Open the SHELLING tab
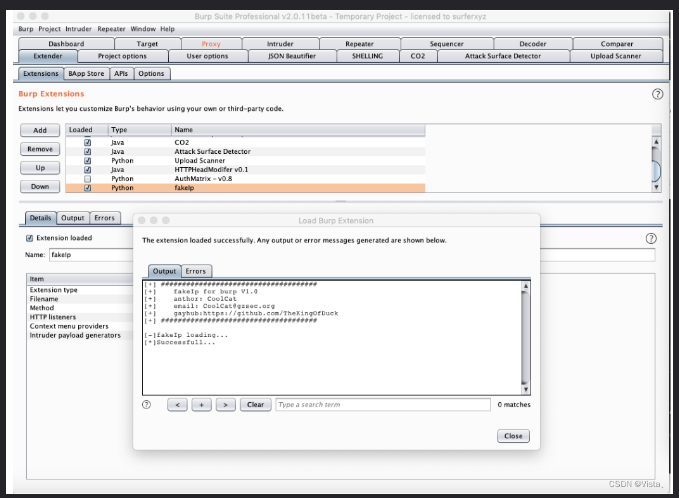 (x=367, y=56)
